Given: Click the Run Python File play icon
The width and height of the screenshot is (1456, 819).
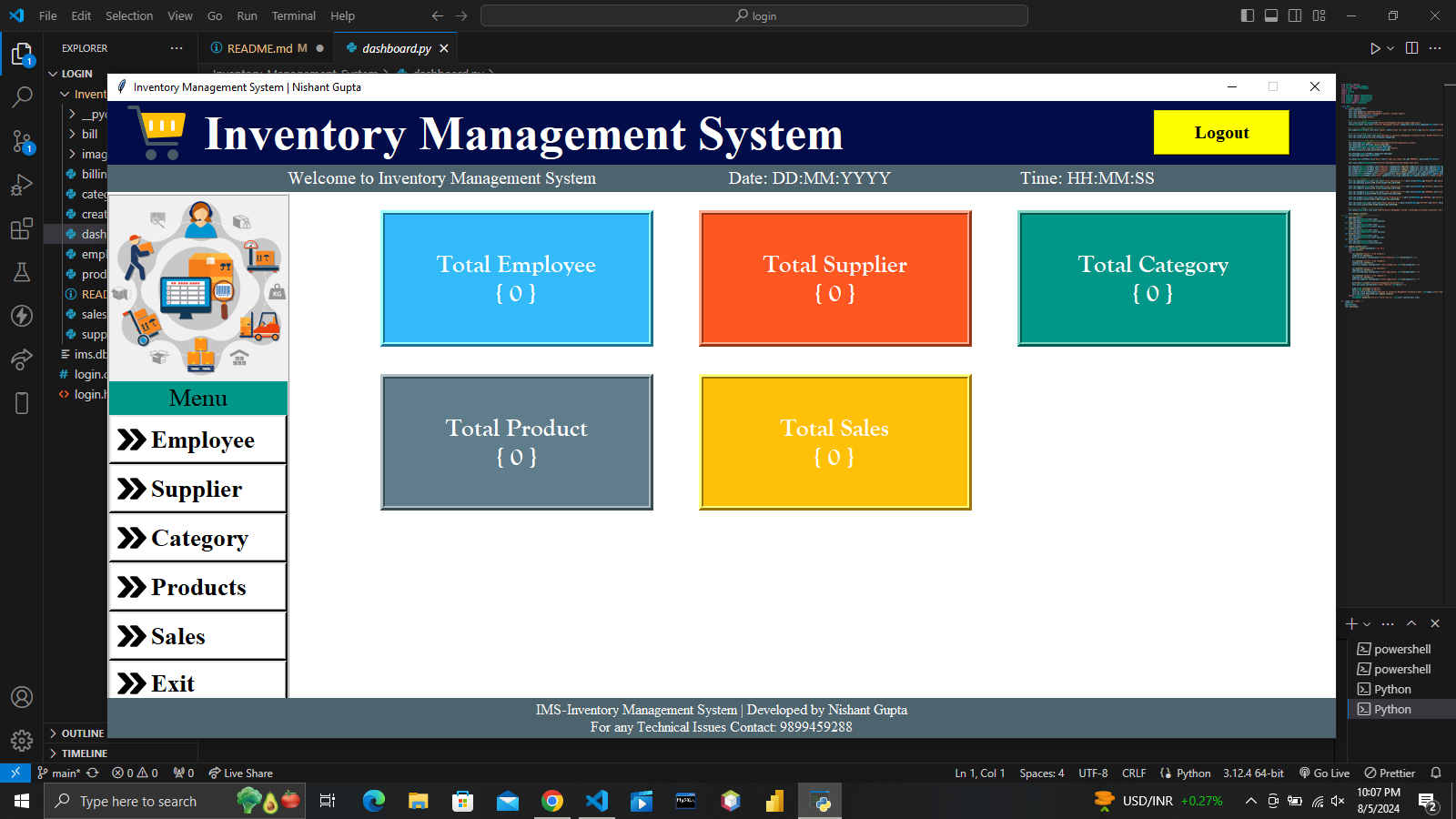Looking at the screenshot, I should (x=1375, y=48).
